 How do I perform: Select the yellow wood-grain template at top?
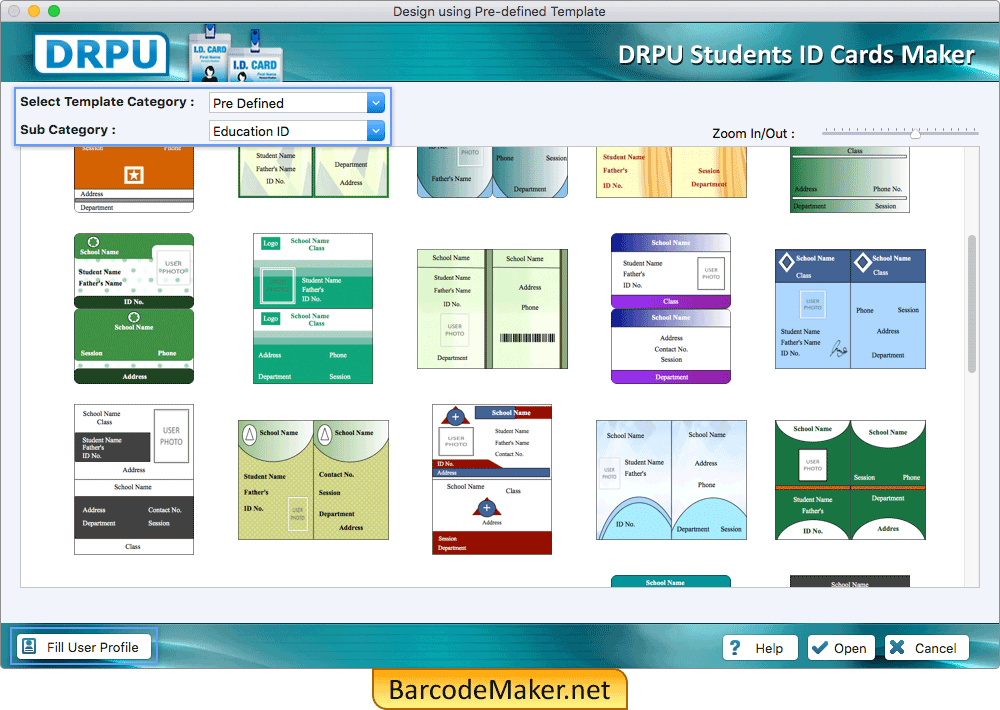point(671,172)
